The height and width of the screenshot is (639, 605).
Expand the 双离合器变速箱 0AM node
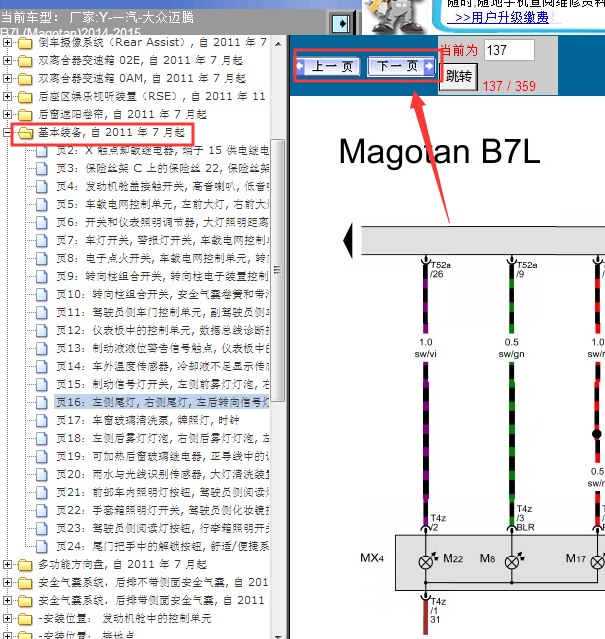(7, 78)
